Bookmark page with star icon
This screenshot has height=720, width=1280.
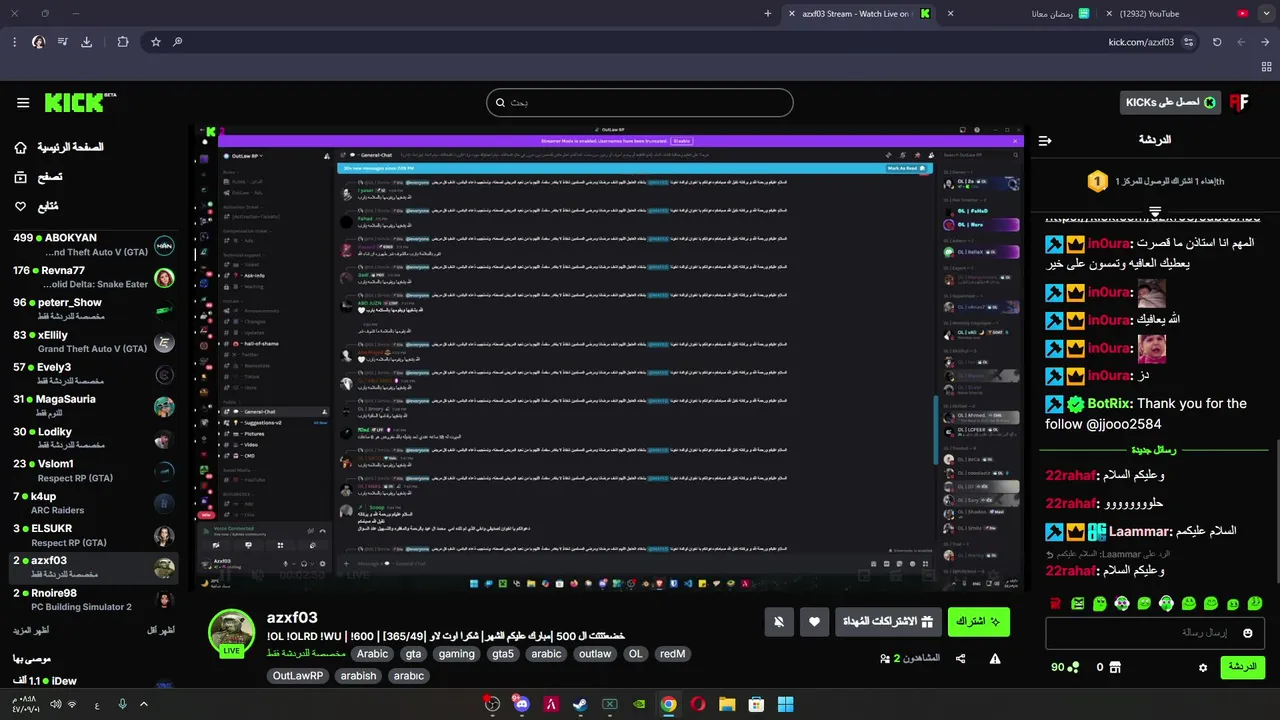pyautogui.click(x=155, y=42)
